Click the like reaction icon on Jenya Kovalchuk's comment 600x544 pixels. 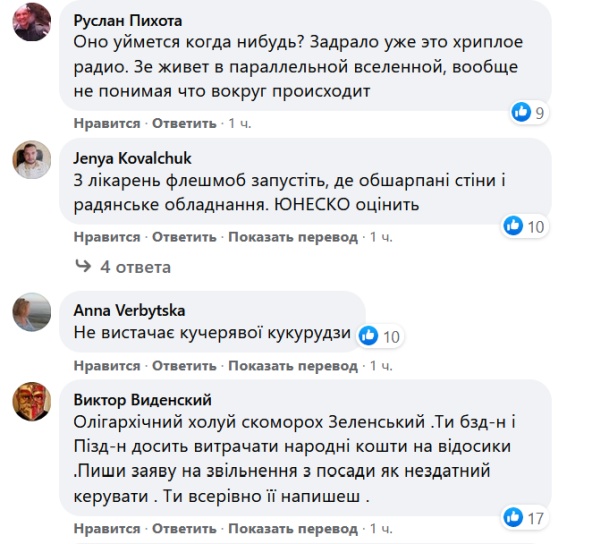512,226
